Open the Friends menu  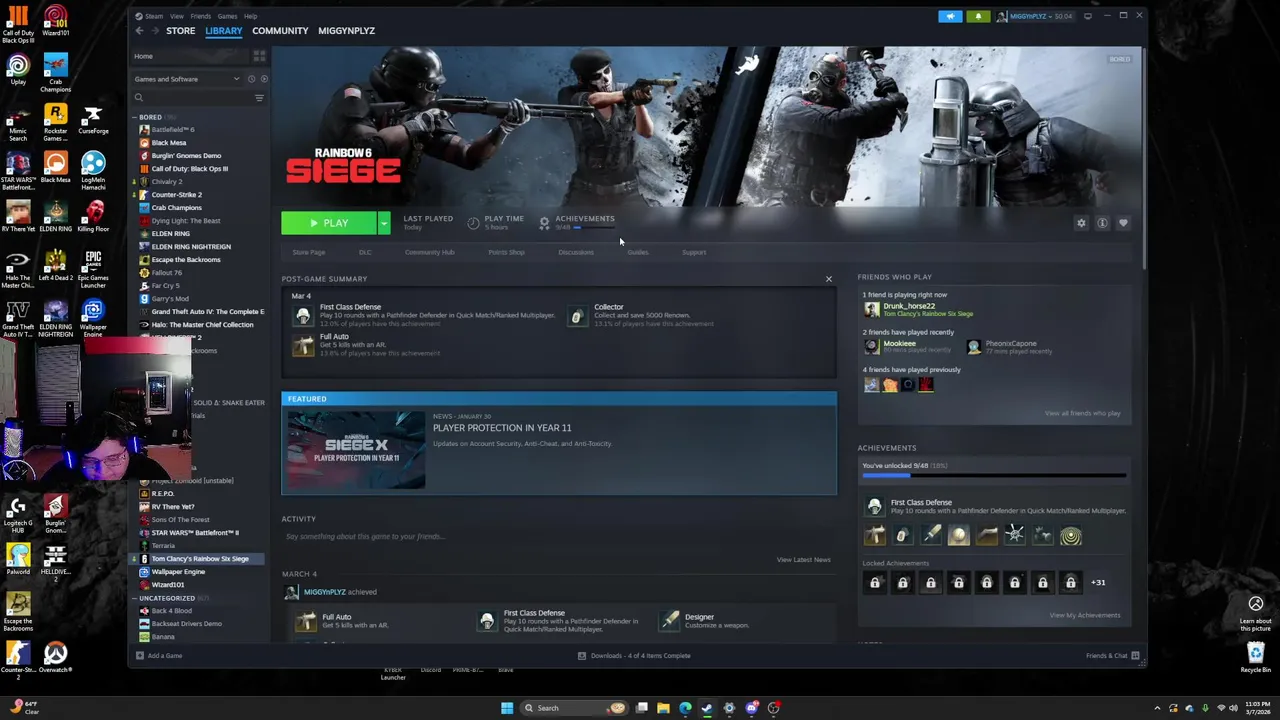[200, 16]
